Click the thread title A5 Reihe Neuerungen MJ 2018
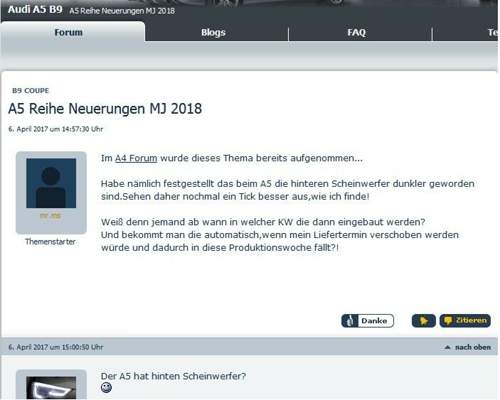The width and height of the screenshot is (500, 400). point(105,109)
